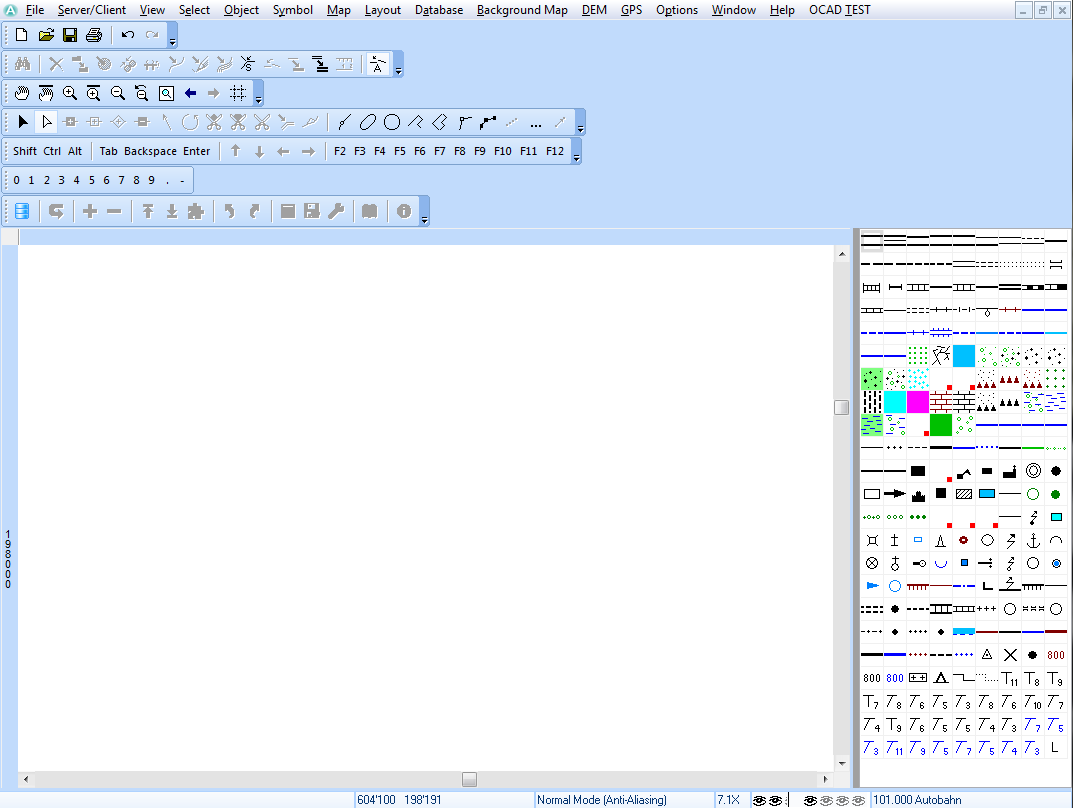Click the Backspace key button

(x=151, y=151)
